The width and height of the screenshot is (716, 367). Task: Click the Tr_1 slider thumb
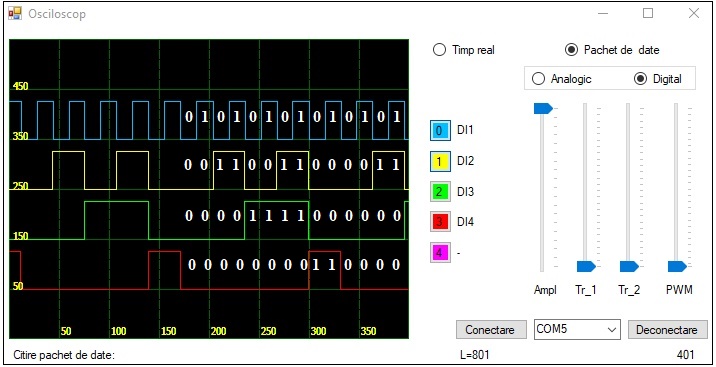(586, 266)
